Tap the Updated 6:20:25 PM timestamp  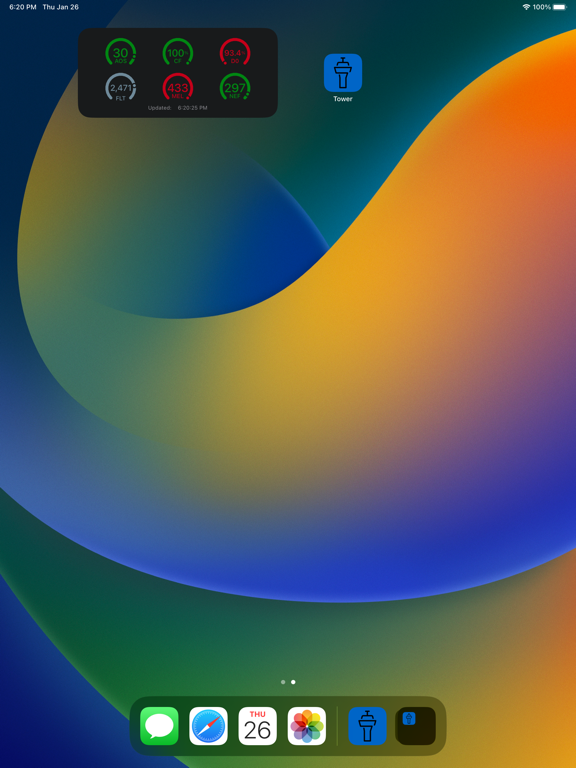click(x=178, y=108)
